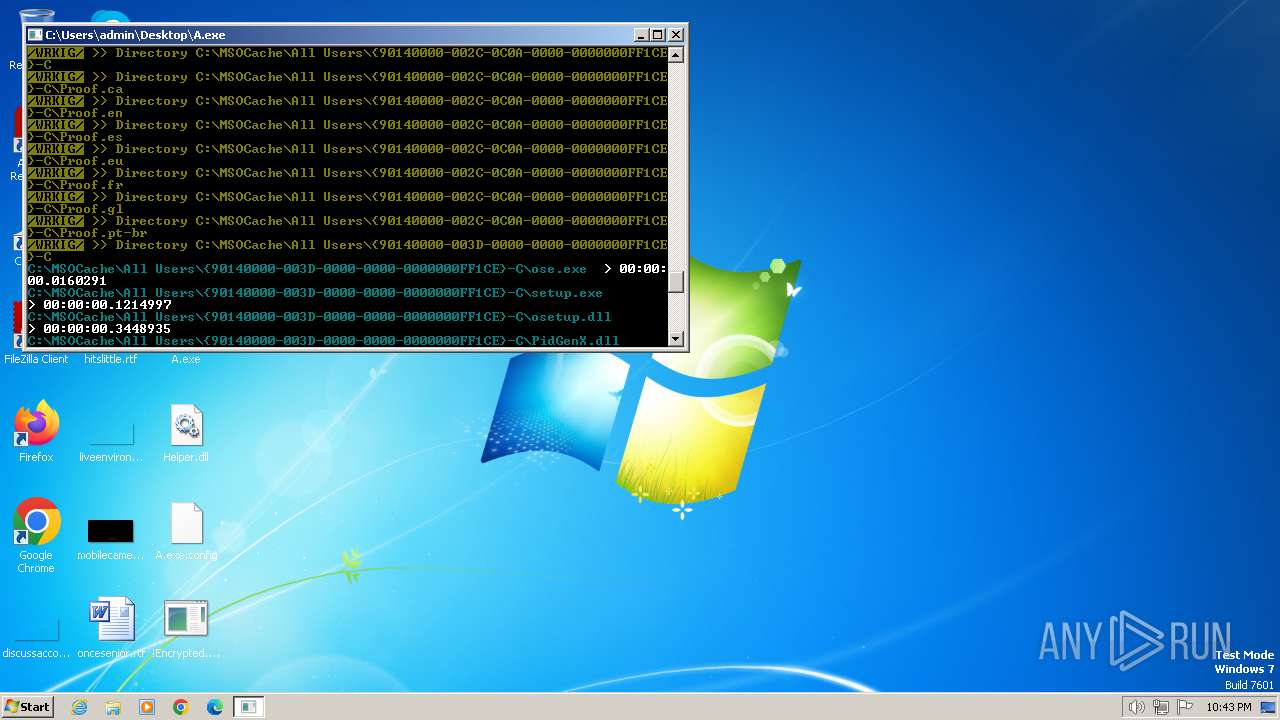
Task: Open the volume control in system tray
Action: [x=1136, y=707]
